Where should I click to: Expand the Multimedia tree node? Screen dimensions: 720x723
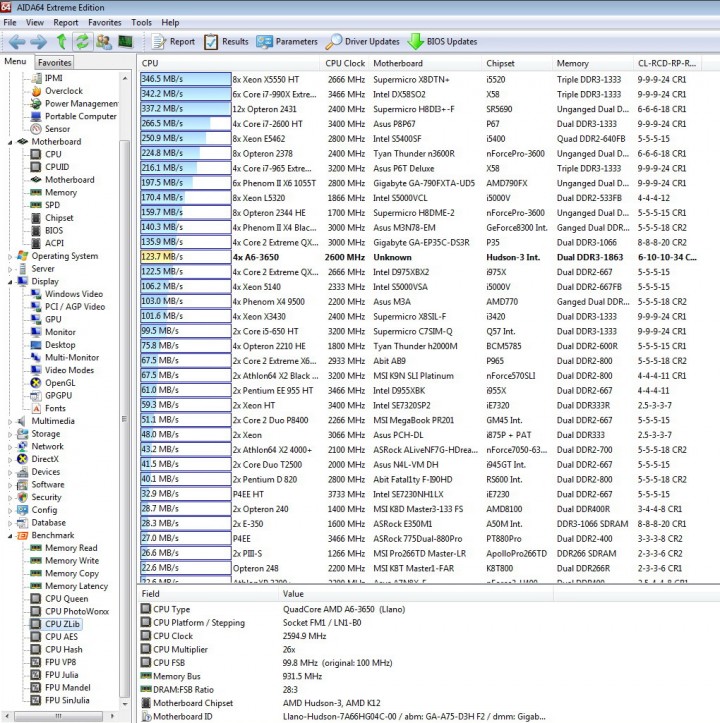tap(10, 421)
